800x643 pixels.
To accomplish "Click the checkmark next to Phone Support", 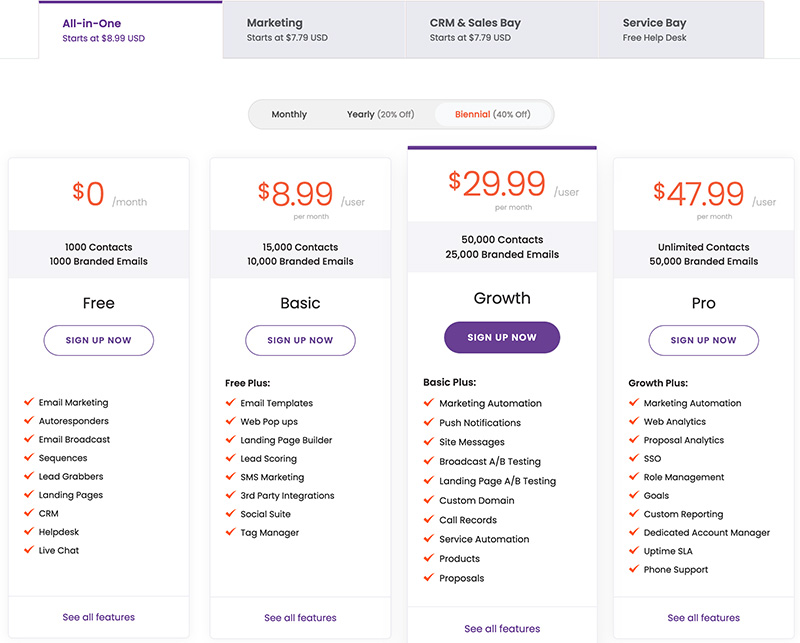I will coord(633,570).
